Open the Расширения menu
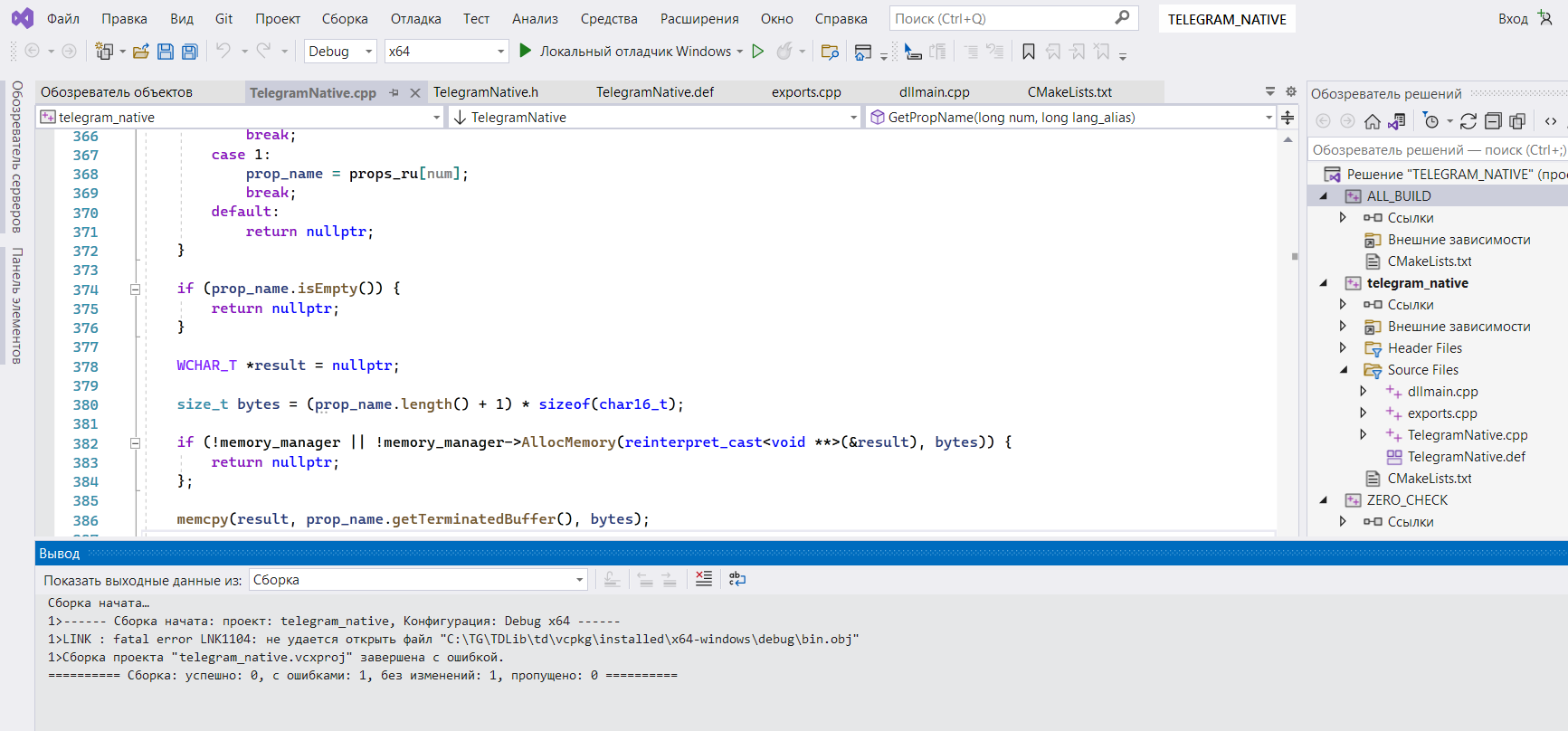Image resolution: width=1568 pixels, height=731 pixels. pyautogui.click(x=699, y=18)
